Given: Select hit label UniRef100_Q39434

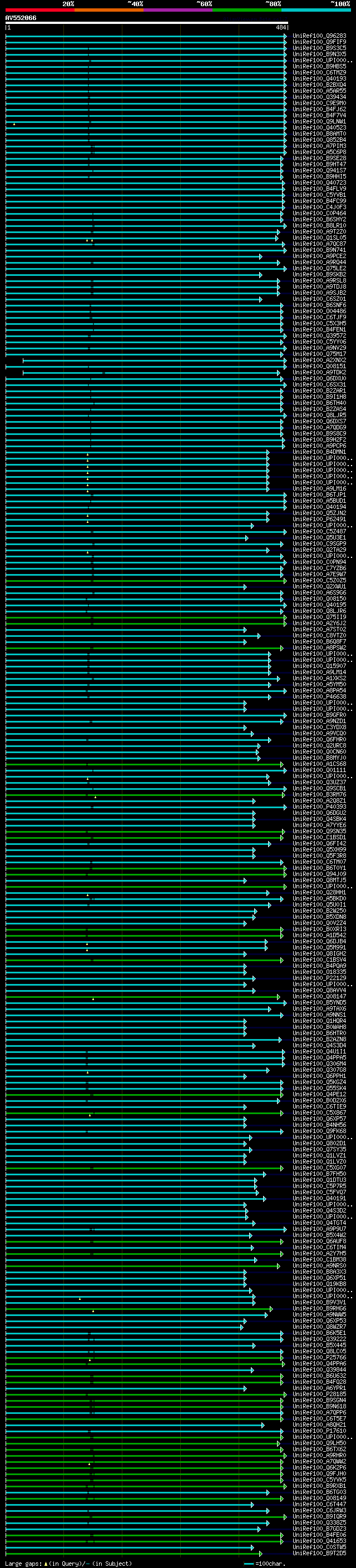Looking at the screenshot, I should coord(319,97).
